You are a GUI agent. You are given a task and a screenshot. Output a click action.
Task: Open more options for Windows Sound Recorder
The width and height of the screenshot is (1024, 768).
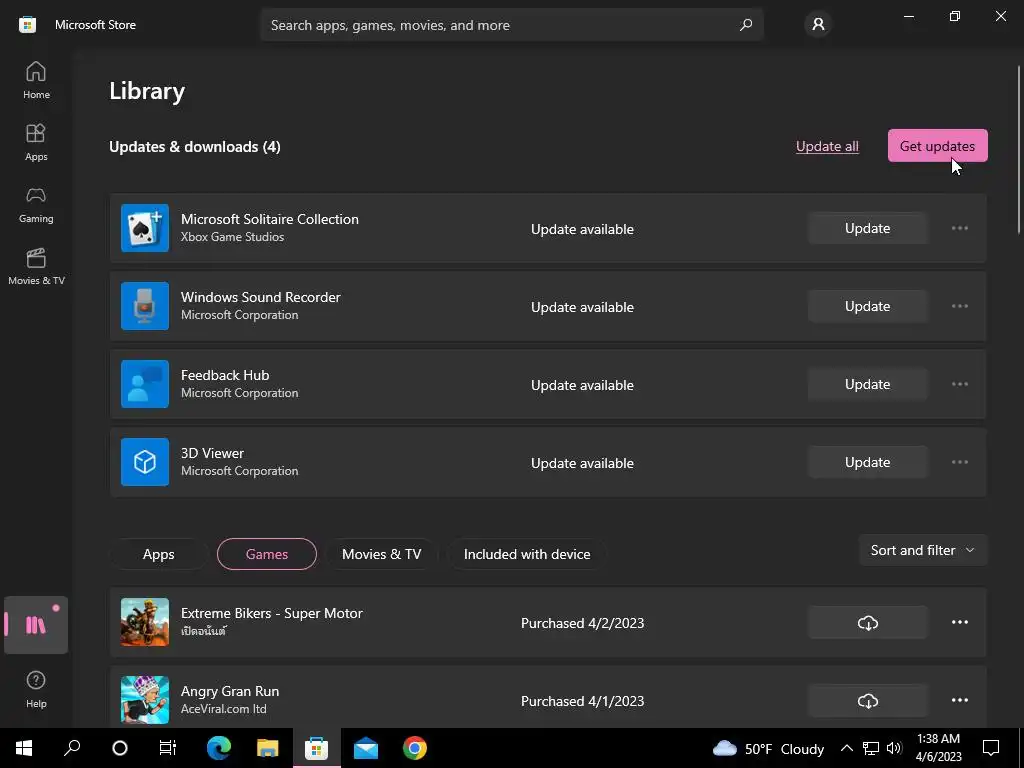pos(959,306)
